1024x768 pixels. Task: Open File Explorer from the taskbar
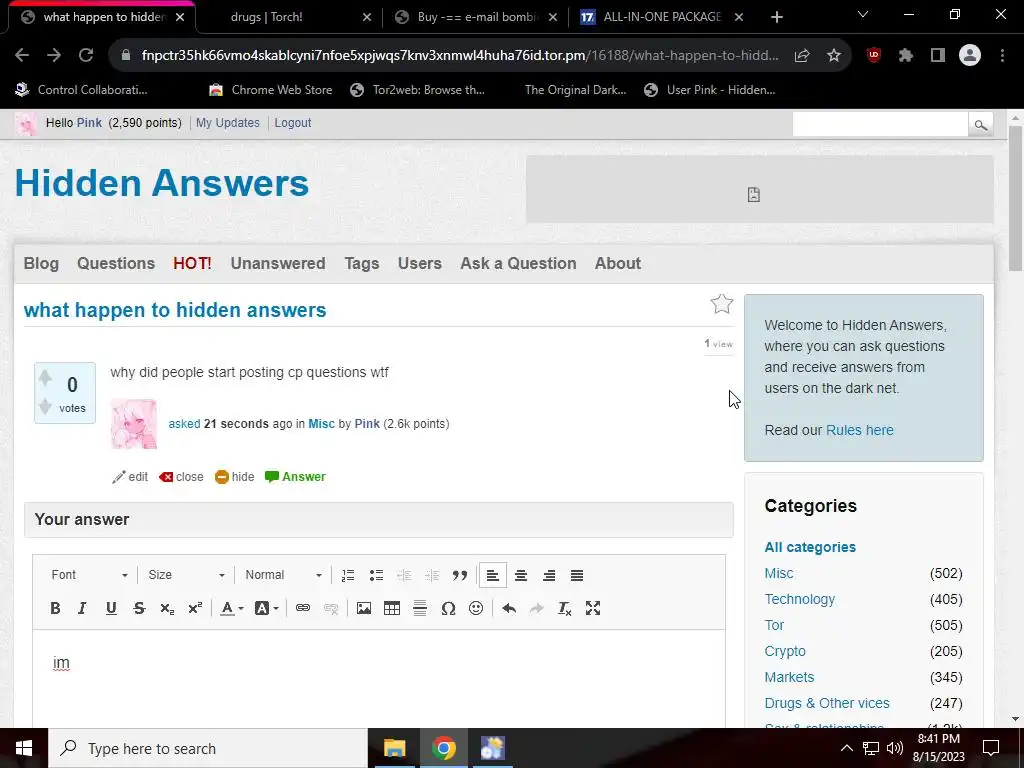coord(394,748)
